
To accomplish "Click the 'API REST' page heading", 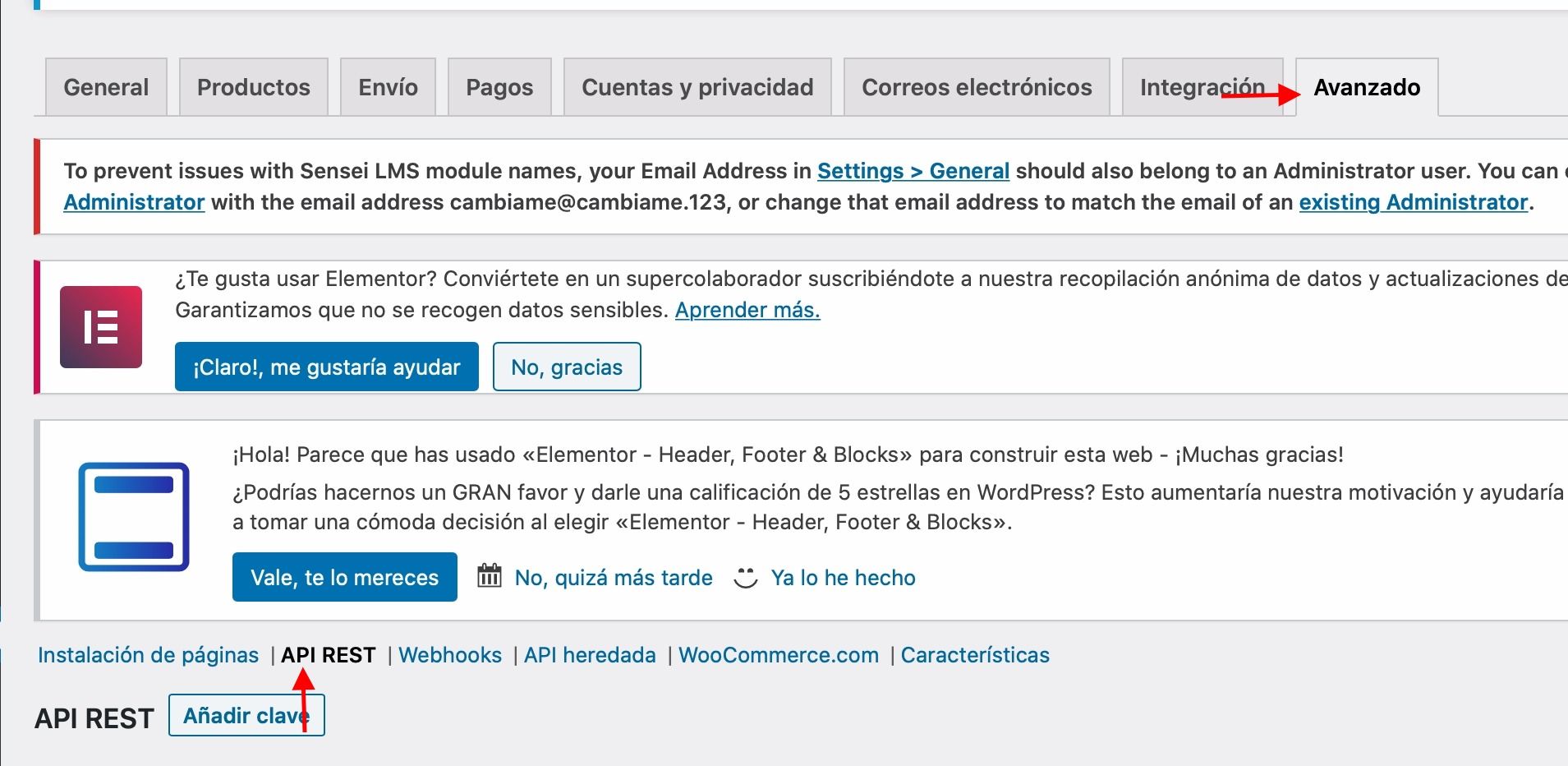I will [94, 718].
